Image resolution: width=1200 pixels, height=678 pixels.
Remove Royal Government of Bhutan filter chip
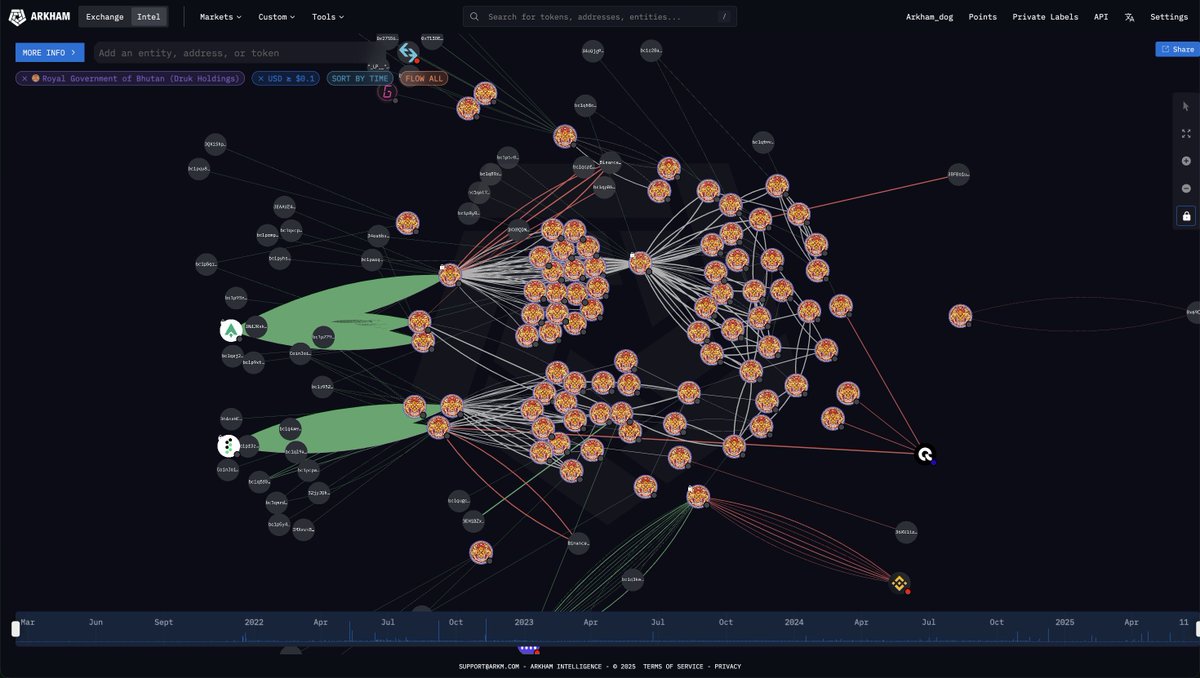click(x=24, y=78)
